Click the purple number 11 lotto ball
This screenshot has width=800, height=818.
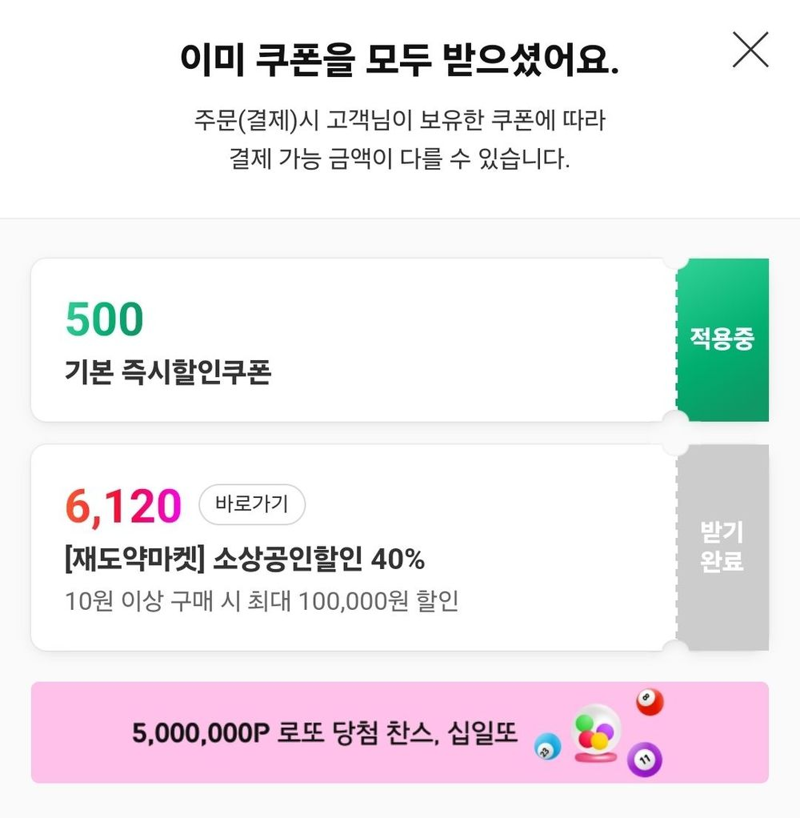(x=644, y=759)
